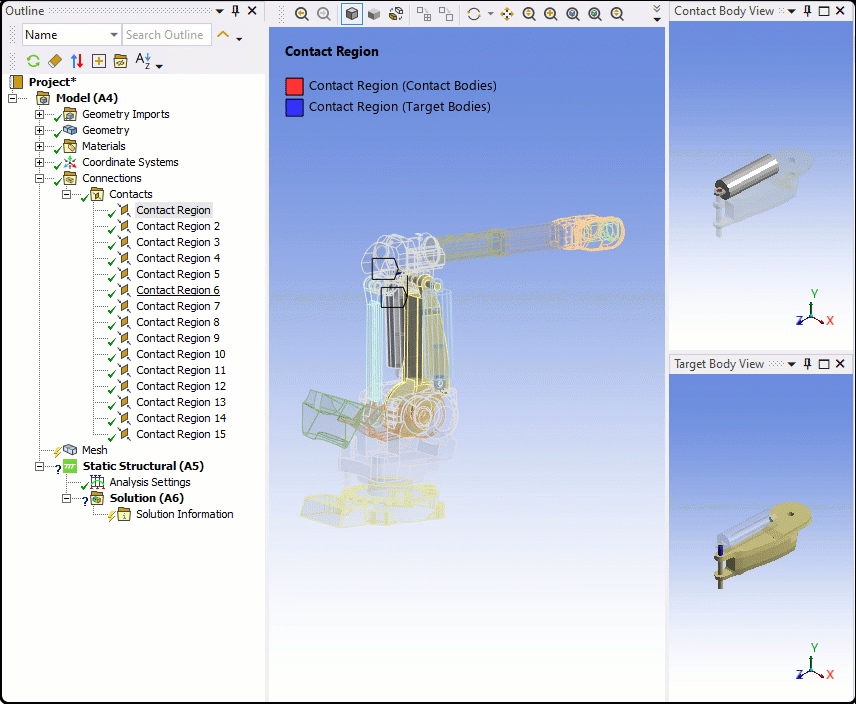Open the Name filter dropdown

click(x=113, y=35)
